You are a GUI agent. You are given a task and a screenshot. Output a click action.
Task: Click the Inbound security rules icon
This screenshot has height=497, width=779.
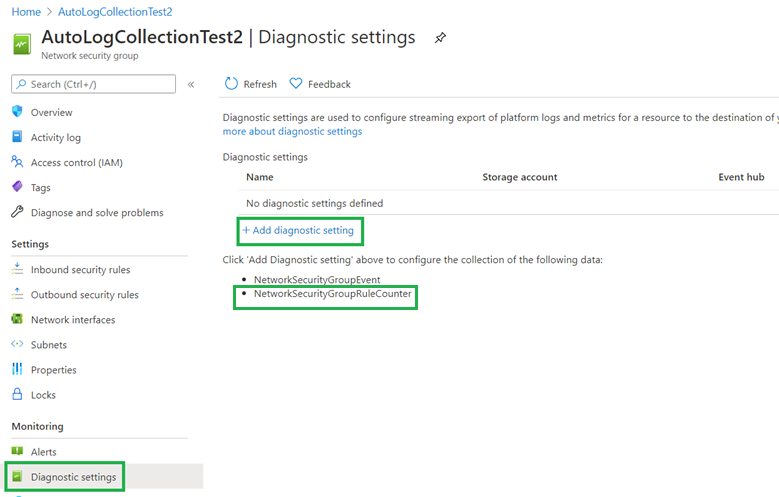17,269
